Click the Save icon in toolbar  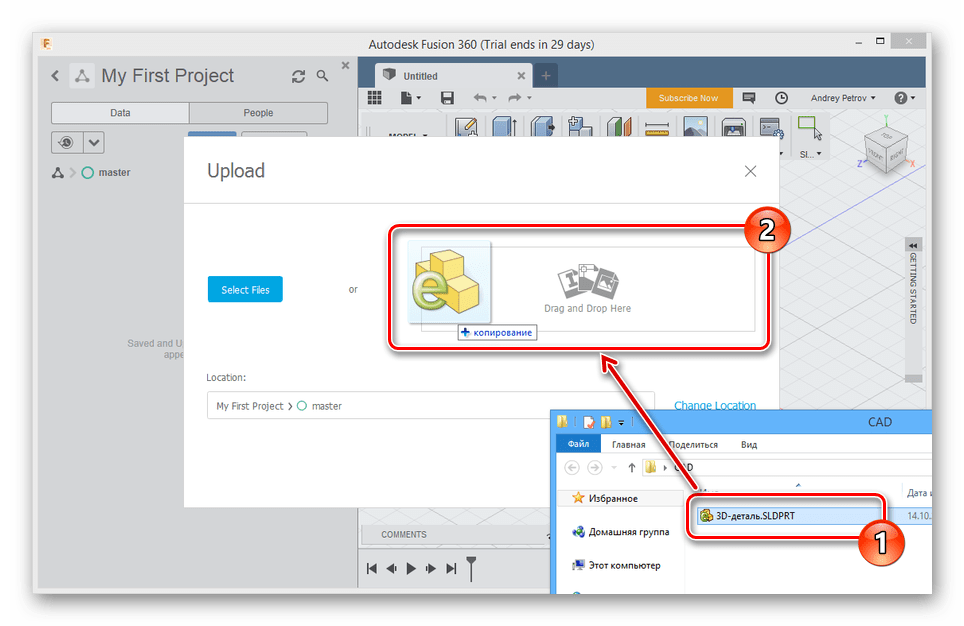click(x=447, y=98)
